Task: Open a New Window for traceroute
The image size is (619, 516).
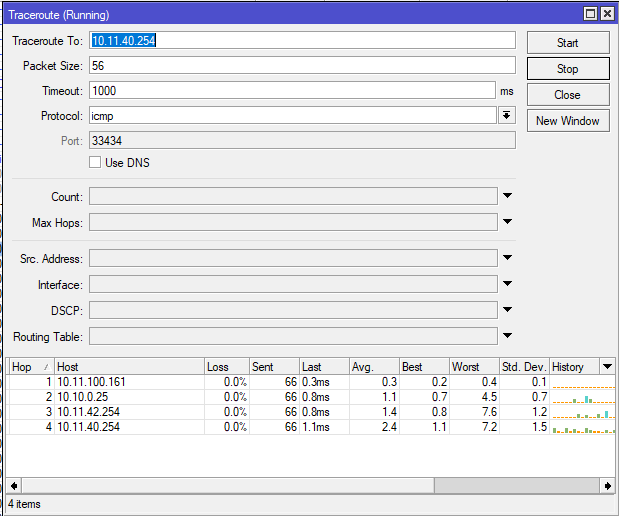Action: (x=568, y=121)
